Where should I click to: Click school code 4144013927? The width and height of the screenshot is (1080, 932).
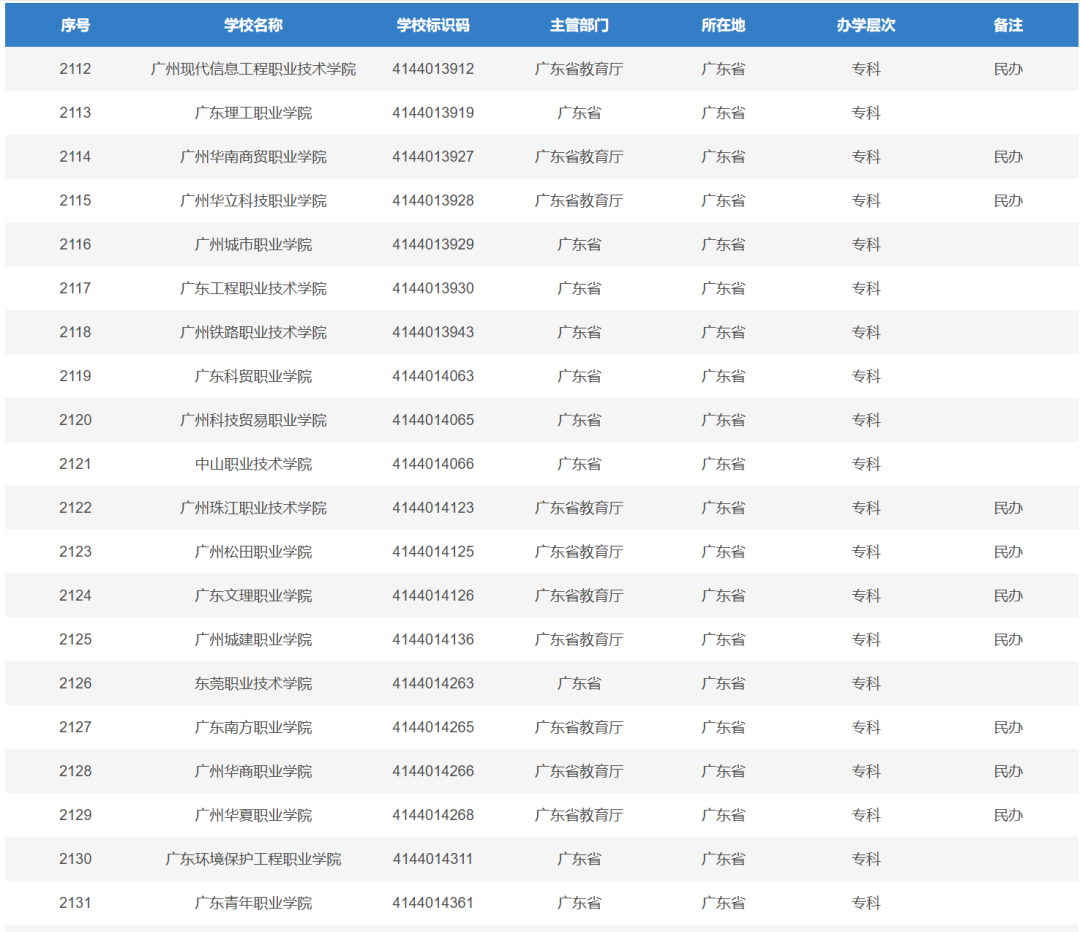(433, 157)
